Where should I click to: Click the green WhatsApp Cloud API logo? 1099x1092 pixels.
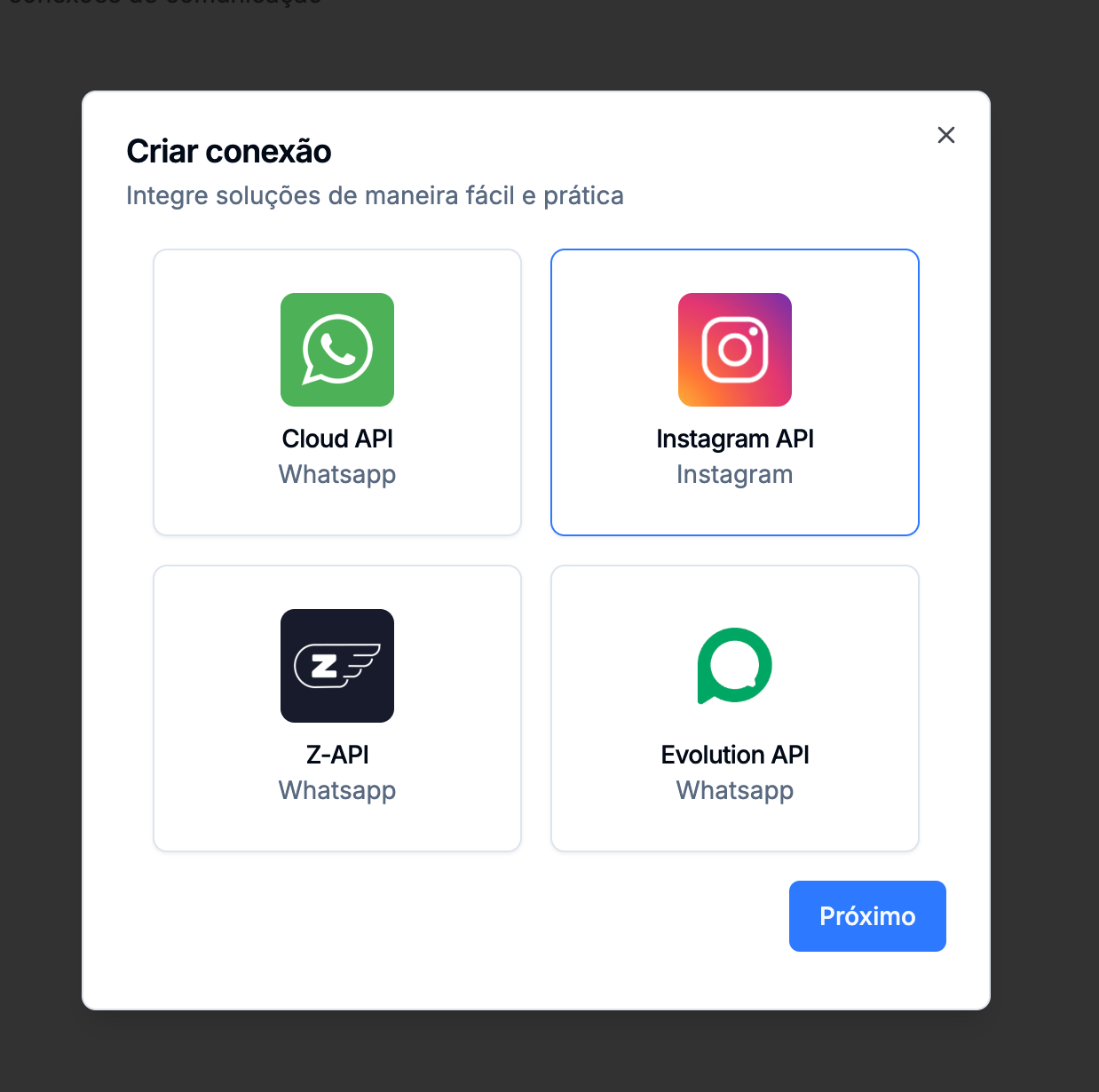[337, 350]
